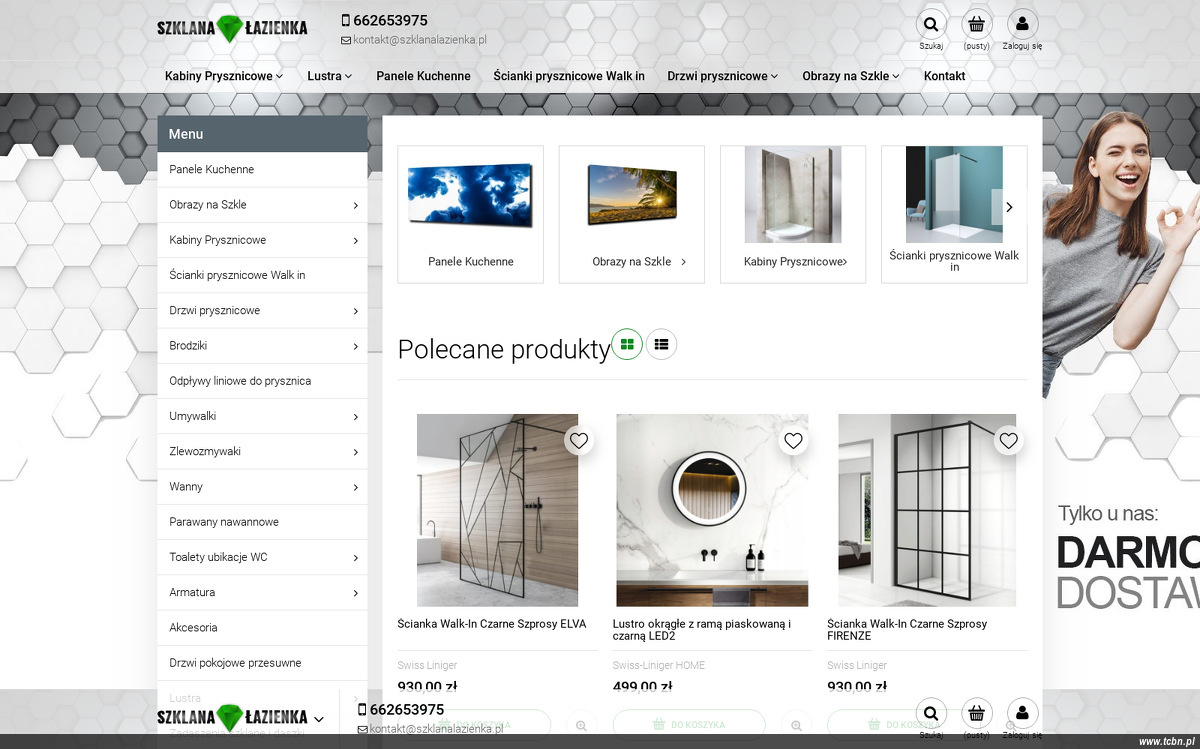Expand Umywalki chevron in sidebar

355,416
